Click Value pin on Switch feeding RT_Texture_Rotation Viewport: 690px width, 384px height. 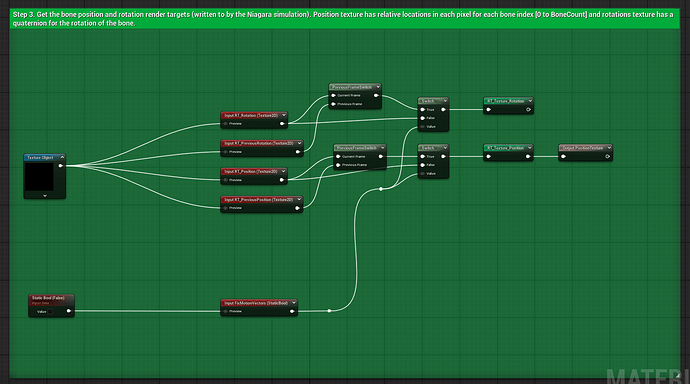pyautogui.click(x=423, y=127)
